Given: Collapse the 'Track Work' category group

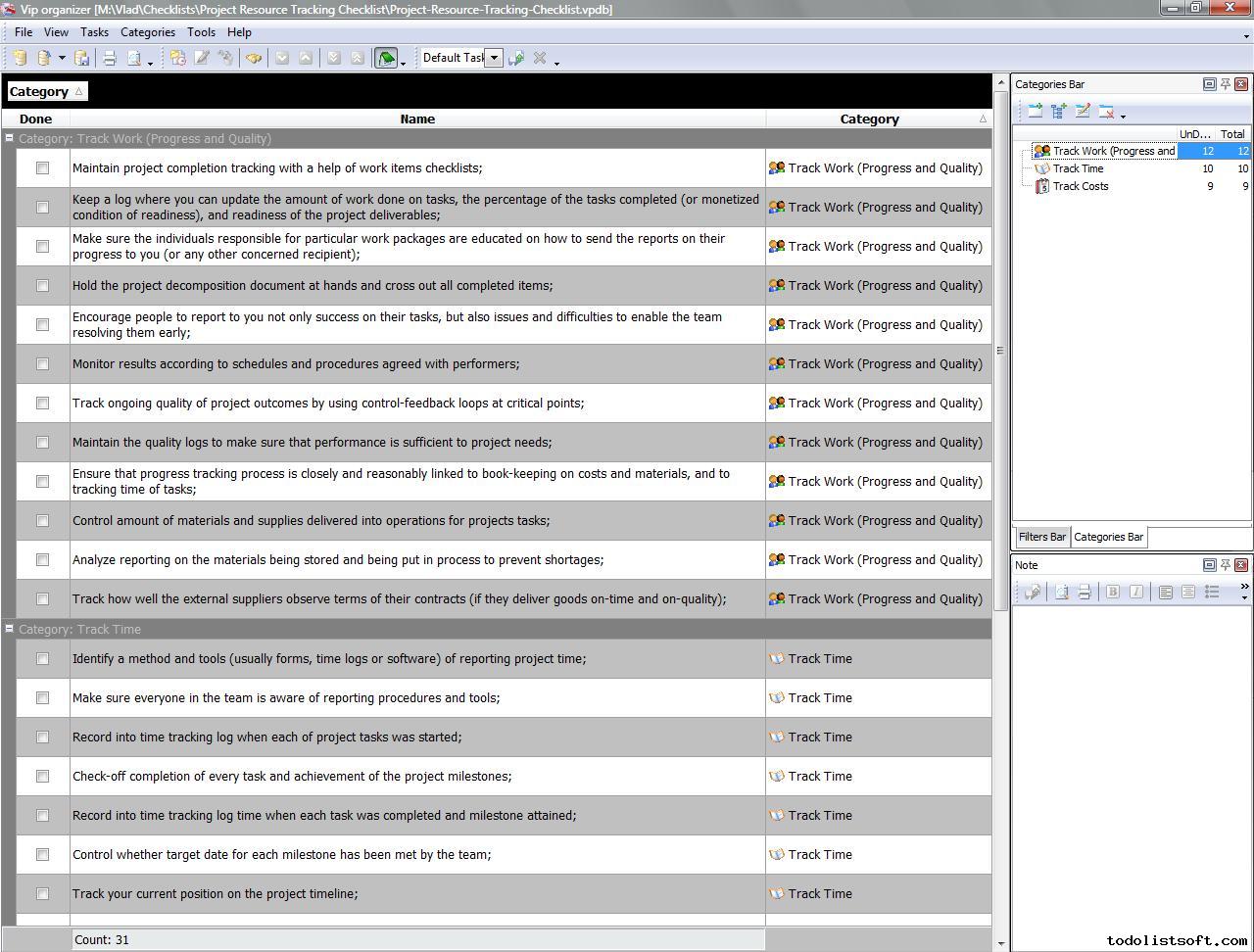Looking at the screenshot, I should [x=9, y=139].
